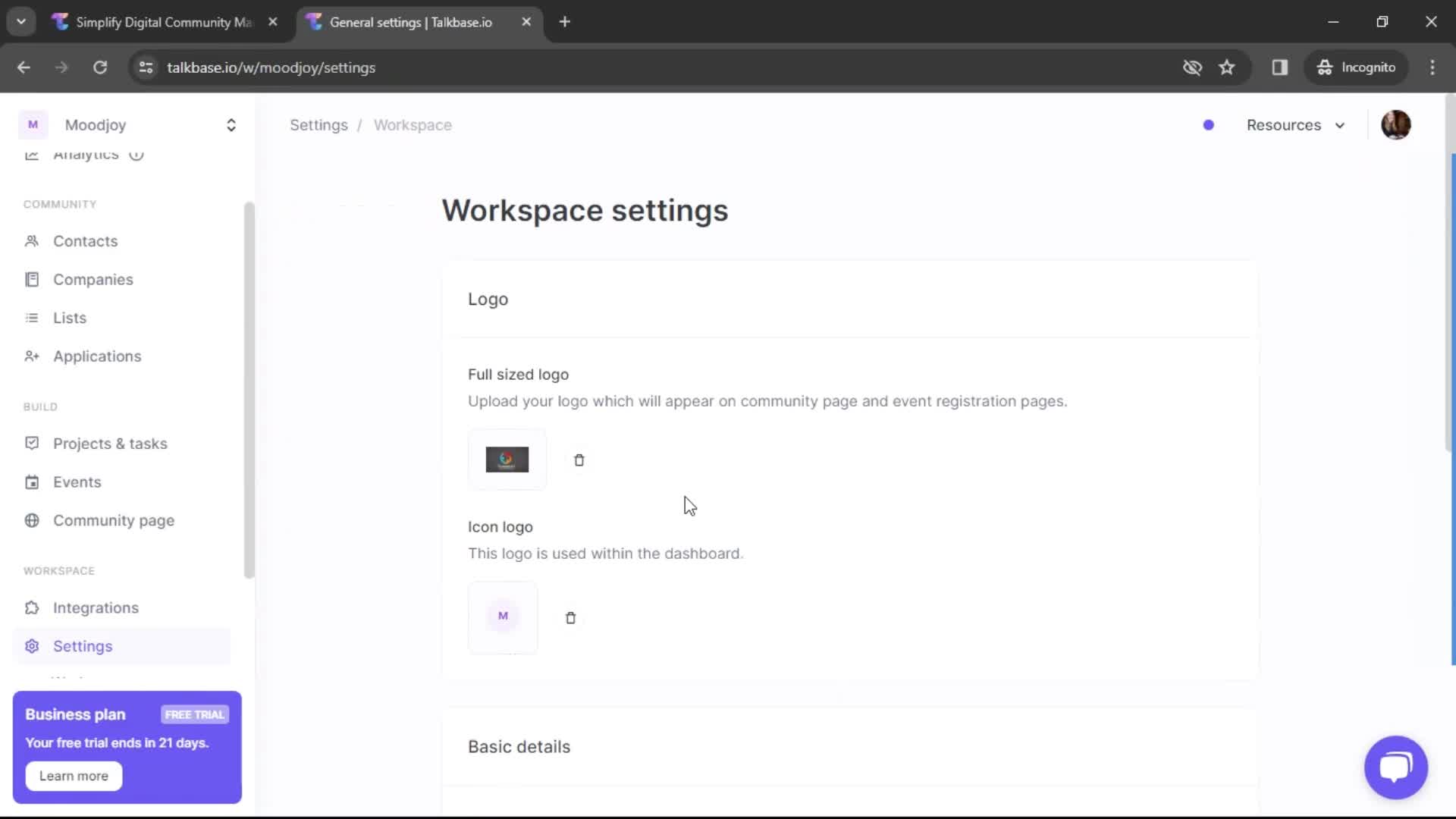Open Resources dropdown menu
This screenshot has height=819, width=1456.
pyautogui.click(x=1296, y=125)
